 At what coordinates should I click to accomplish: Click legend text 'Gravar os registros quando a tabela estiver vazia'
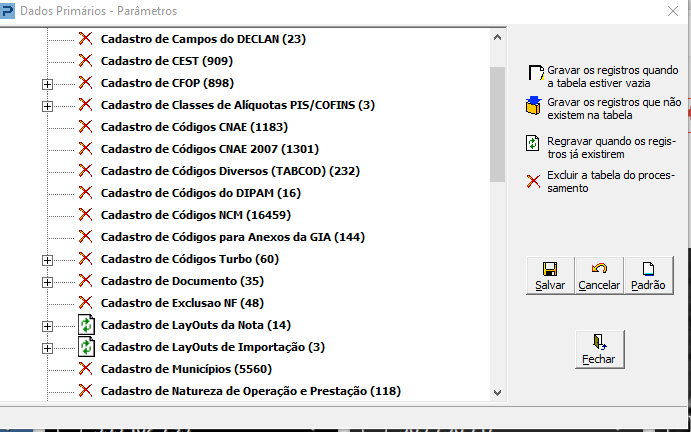(x=613, y=77)
